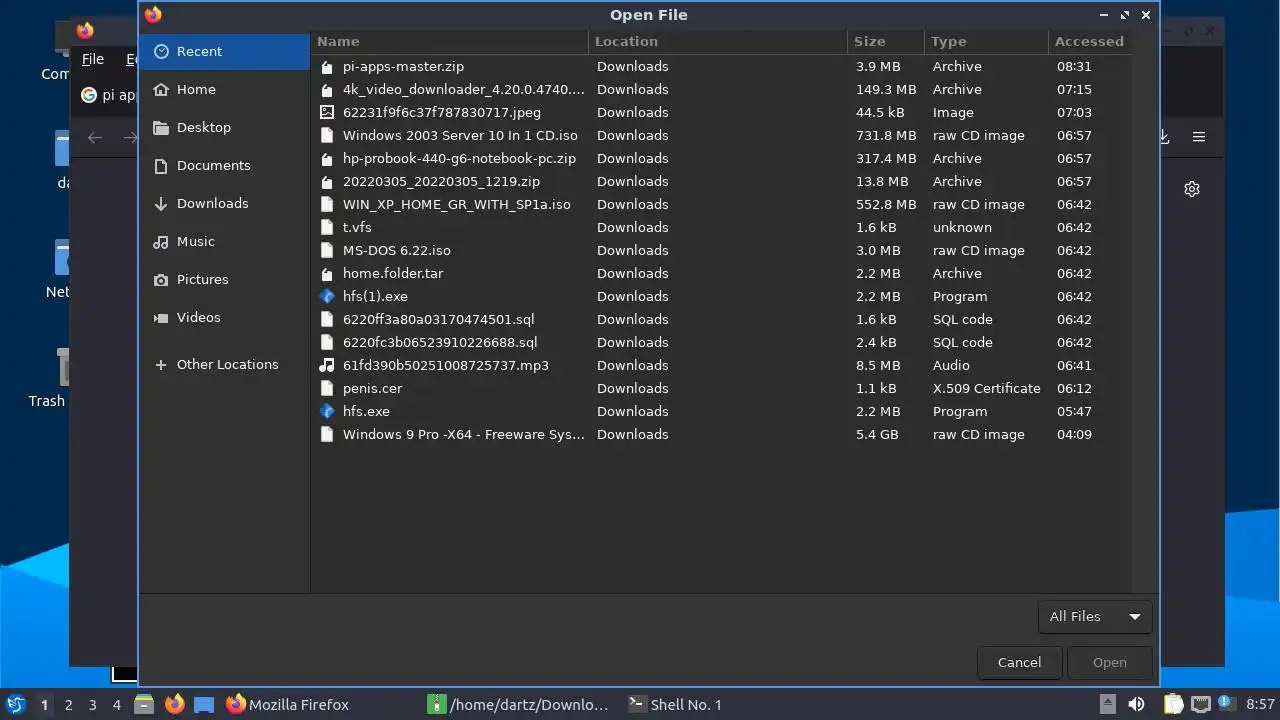Select the t.vfs file
The height and width of the screenshot is (720, 1280).
click(722, 227)
